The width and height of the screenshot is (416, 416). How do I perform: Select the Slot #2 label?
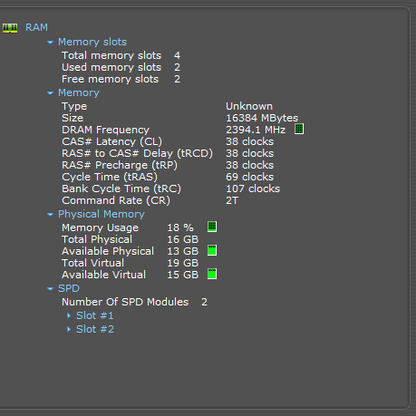click(x=95, y=329)
